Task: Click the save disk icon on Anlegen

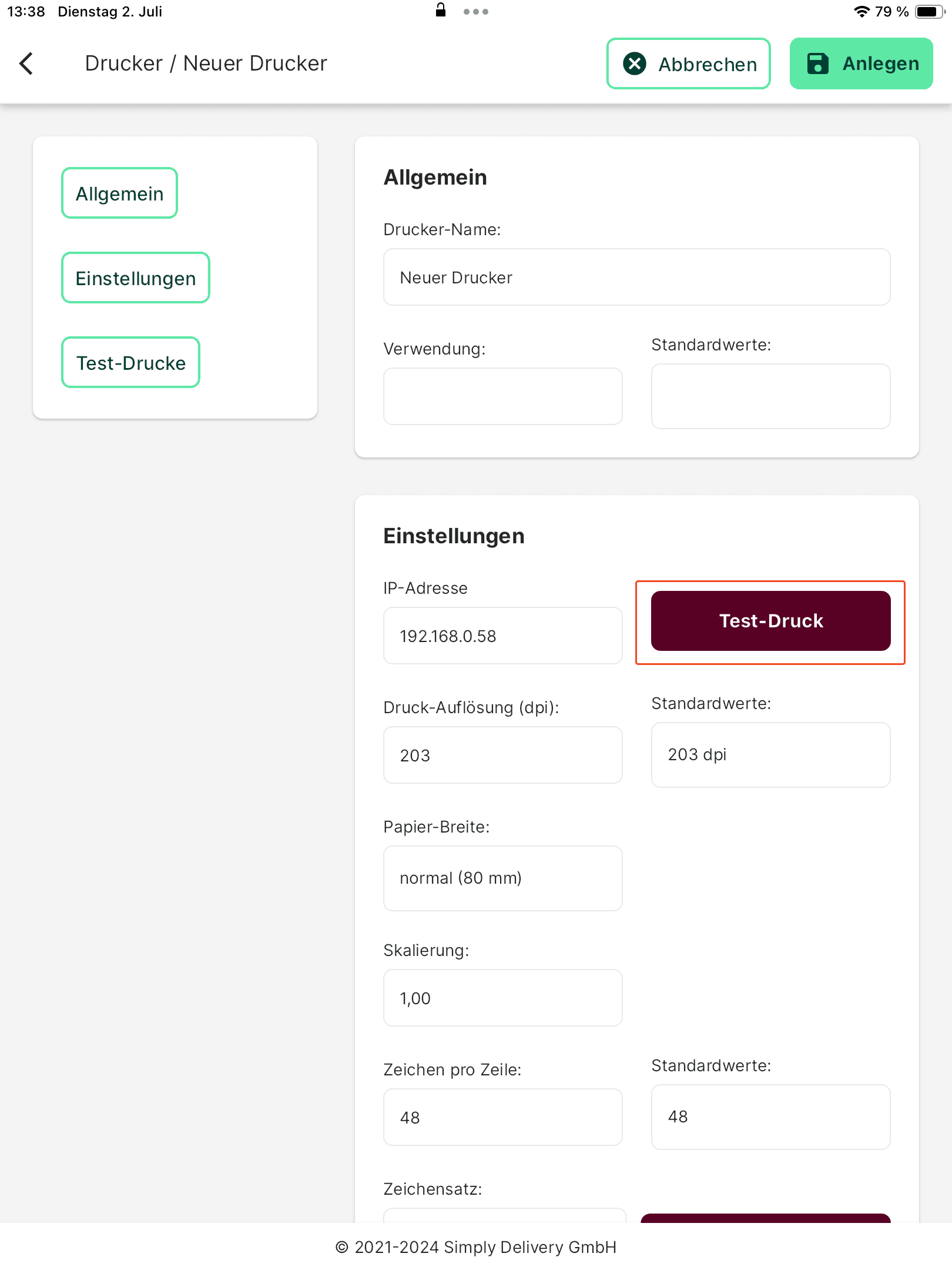Action: 817,63
